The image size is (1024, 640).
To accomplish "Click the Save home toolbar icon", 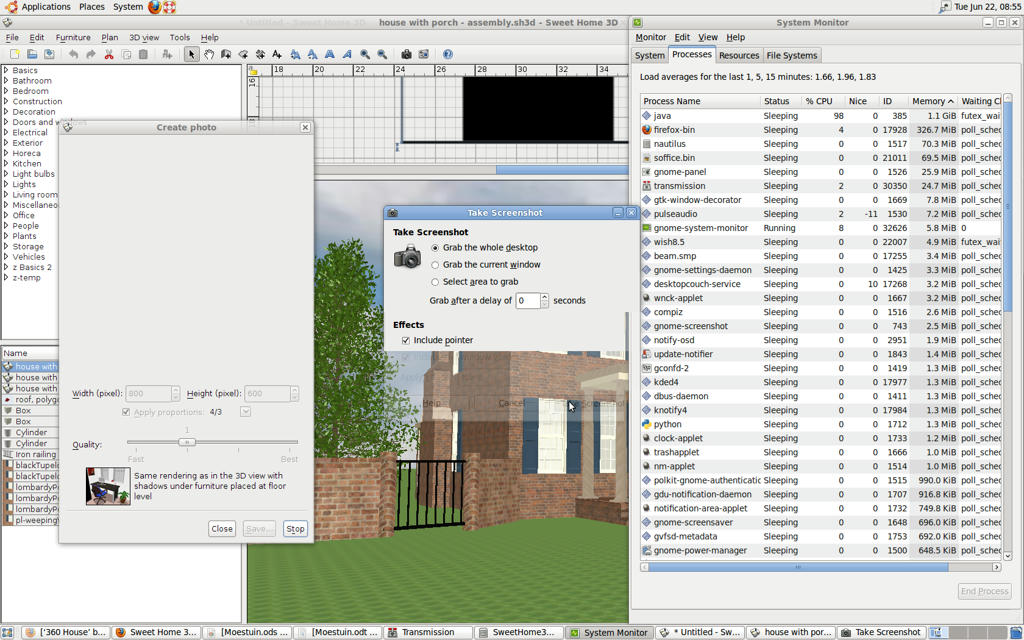I will [x=49, y=54].
